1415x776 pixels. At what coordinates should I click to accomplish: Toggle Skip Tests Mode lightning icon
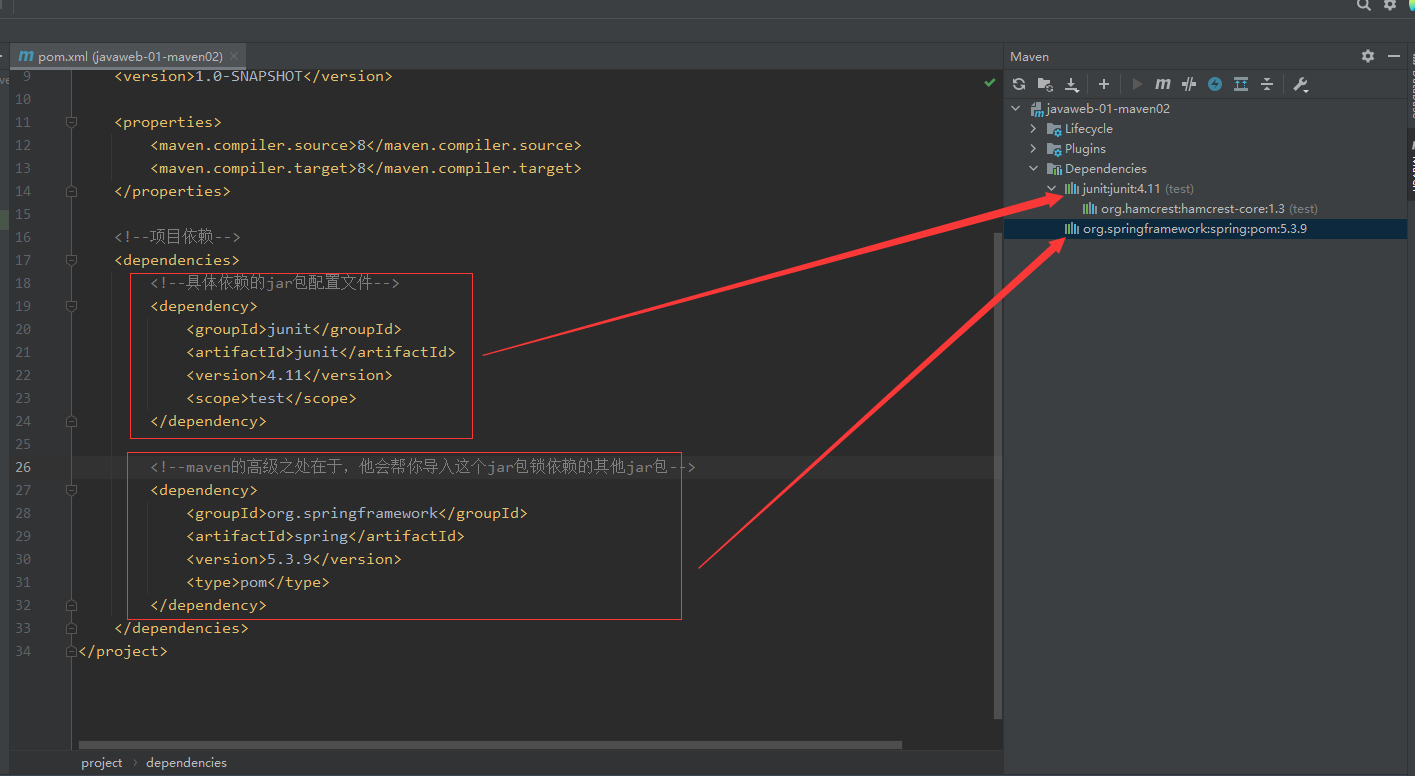point(1215,84)
